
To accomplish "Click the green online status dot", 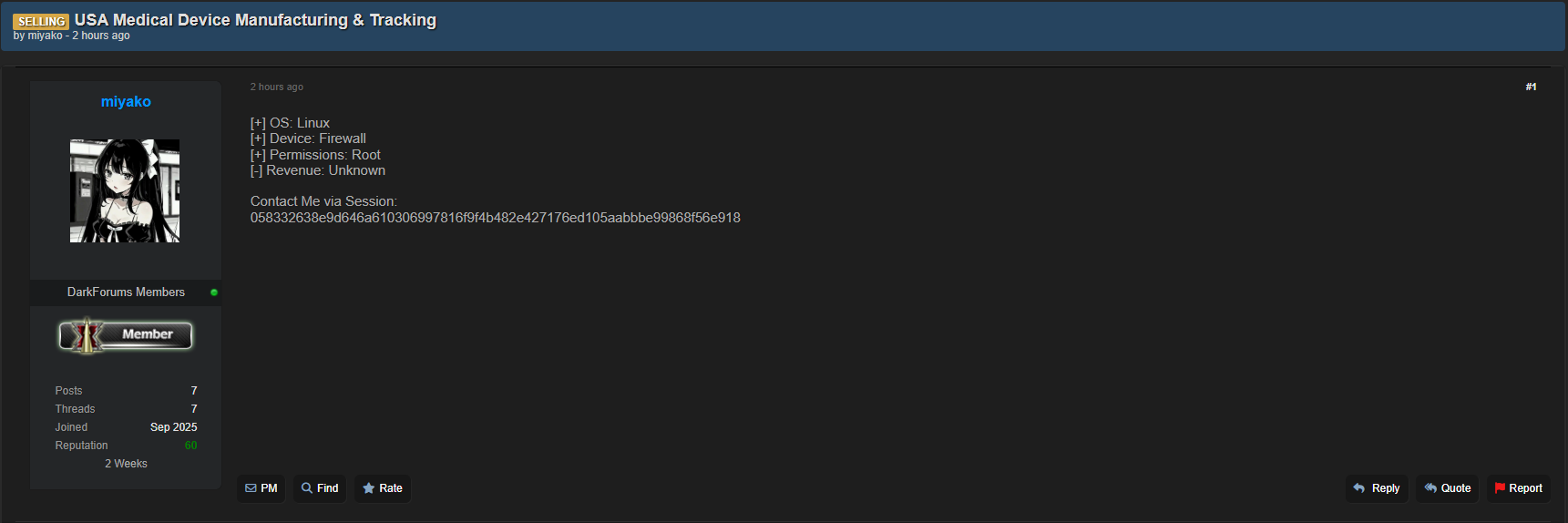I will 214,292.
